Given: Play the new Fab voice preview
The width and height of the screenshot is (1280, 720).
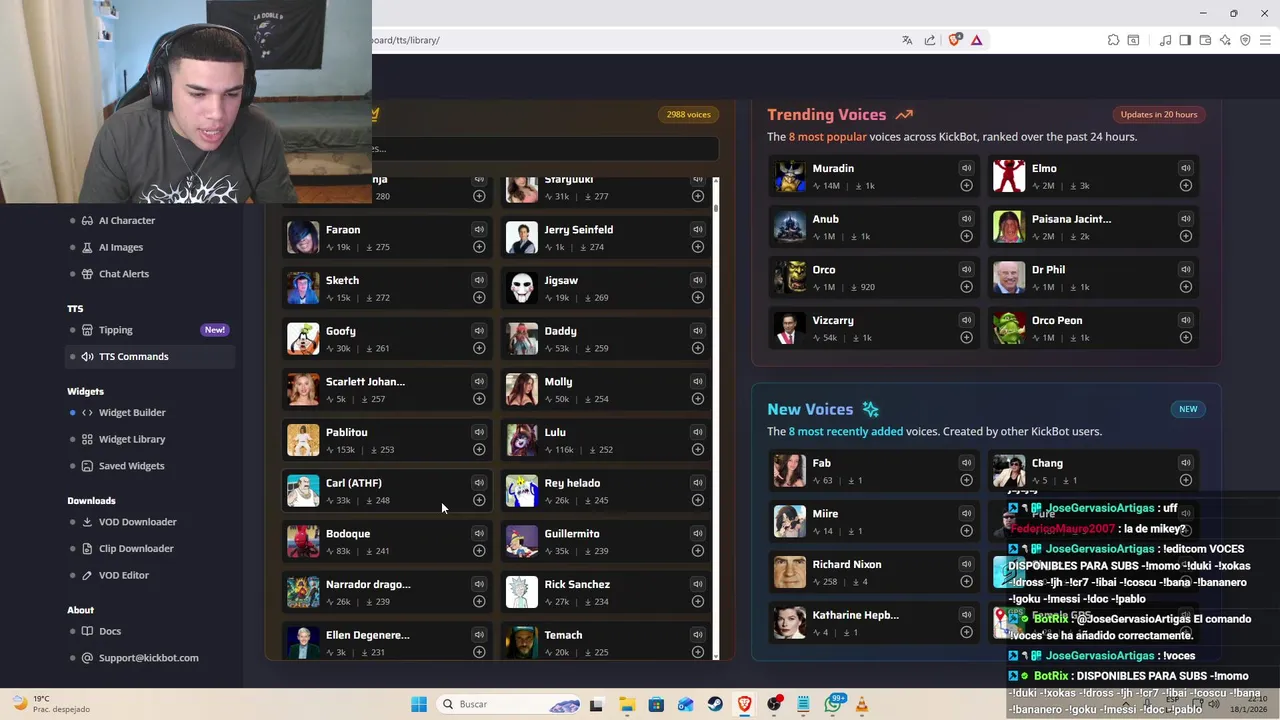Looking at the screenshot, I should 966,463.
